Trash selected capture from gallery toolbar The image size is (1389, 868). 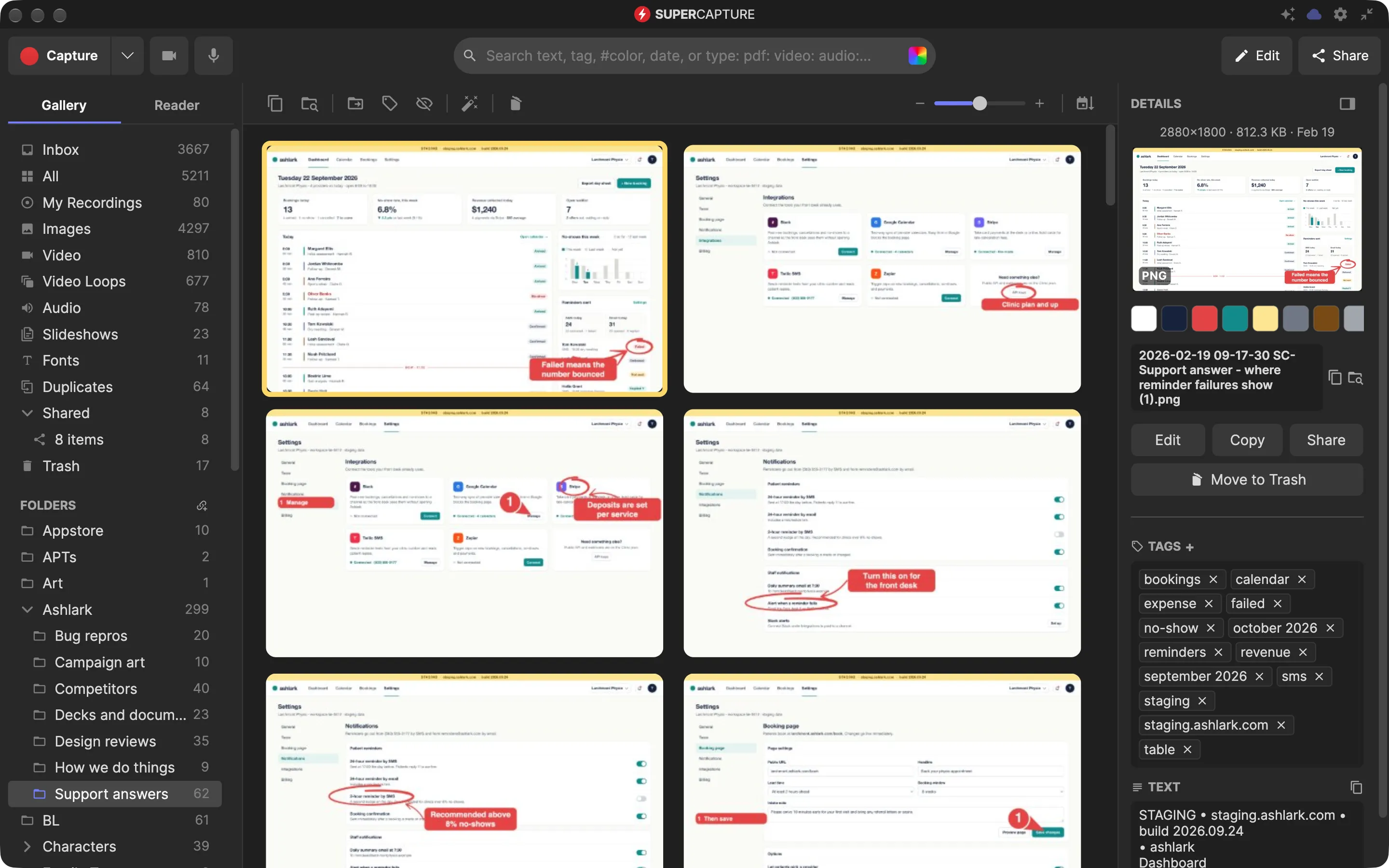point(516,103)
